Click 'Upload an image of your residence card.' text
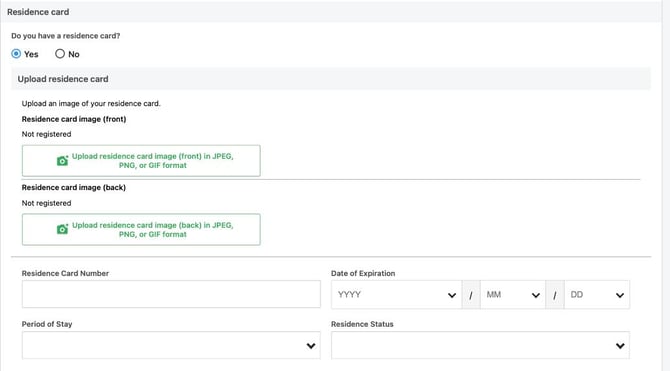This screenshot has width=670, height=371. [91, 103]
